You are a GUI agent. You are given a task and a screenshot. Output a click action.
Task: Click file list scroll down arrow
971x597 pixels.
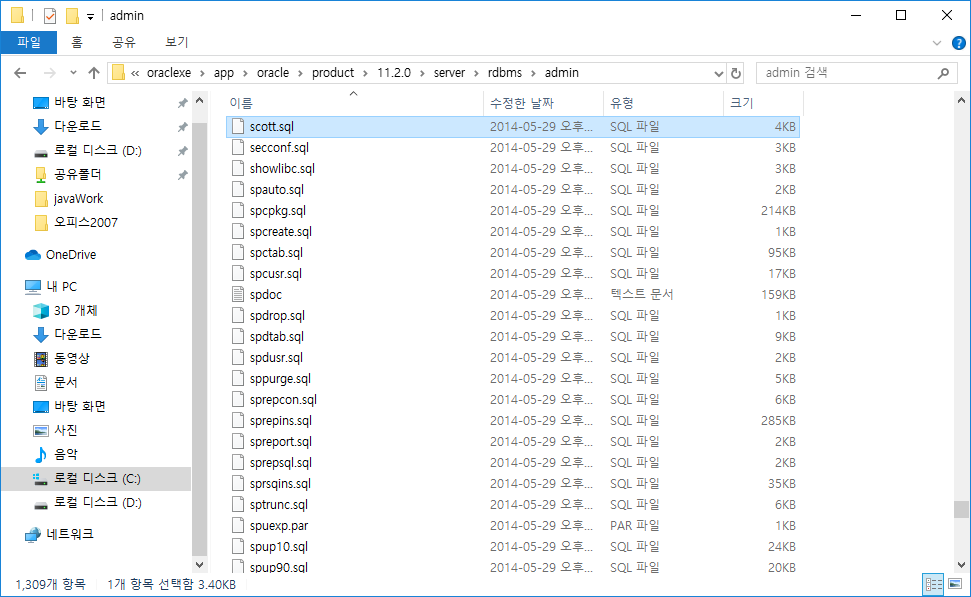coord(961,565)
